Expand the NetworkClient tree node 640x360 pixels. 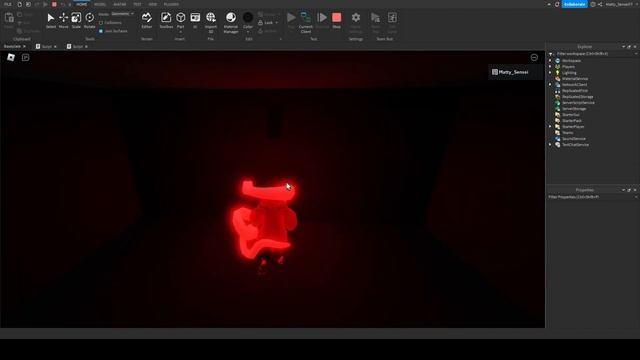(x=550, y=84)
